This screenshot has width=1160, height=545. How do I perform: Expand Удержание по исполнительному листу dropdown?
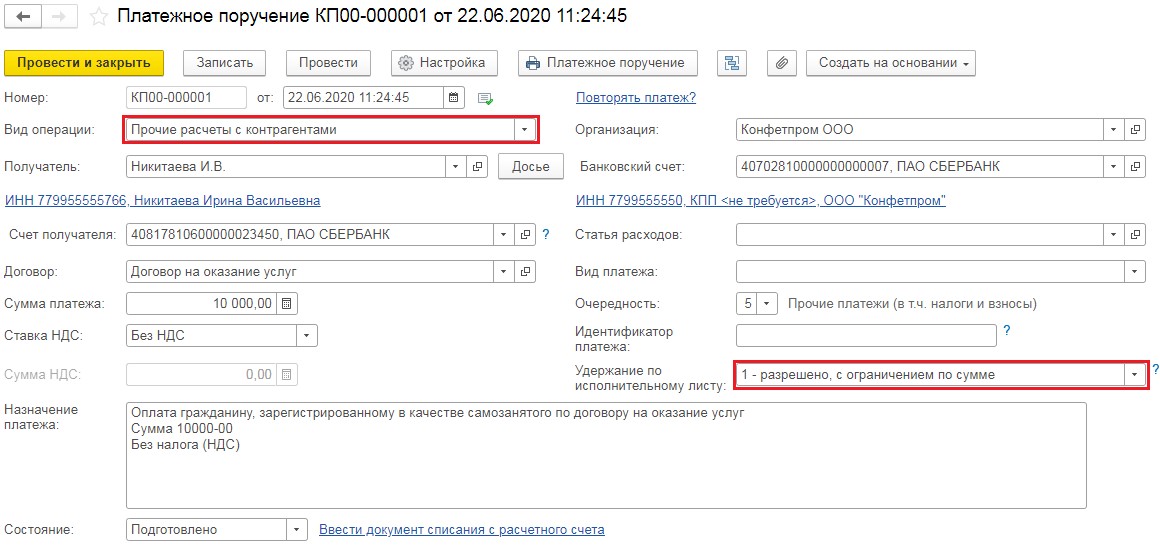click(x=1135, y=375)
